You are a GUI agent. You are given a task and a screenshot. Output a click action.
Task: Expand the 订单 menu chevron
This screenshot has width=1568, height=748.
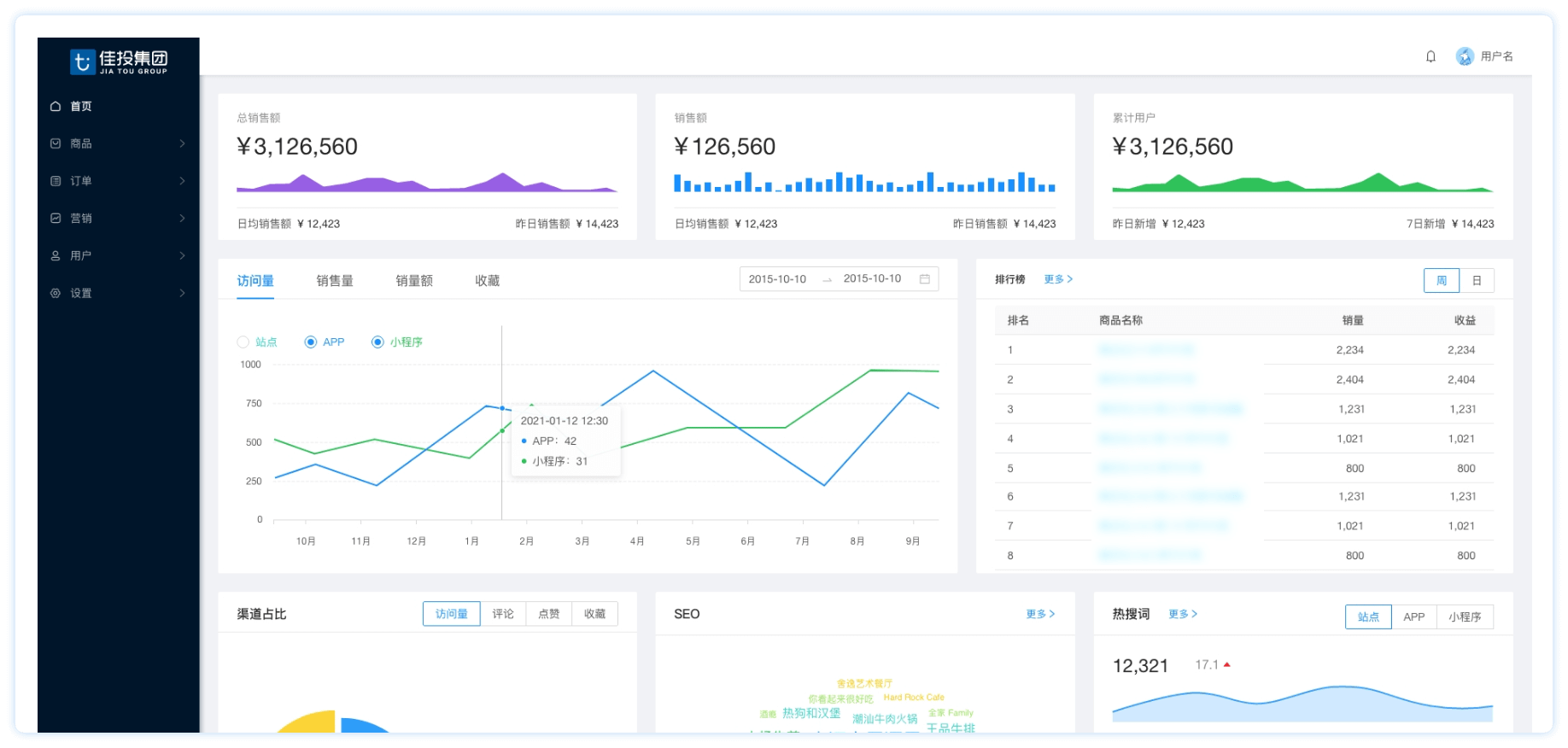click(x=182, y=181)
